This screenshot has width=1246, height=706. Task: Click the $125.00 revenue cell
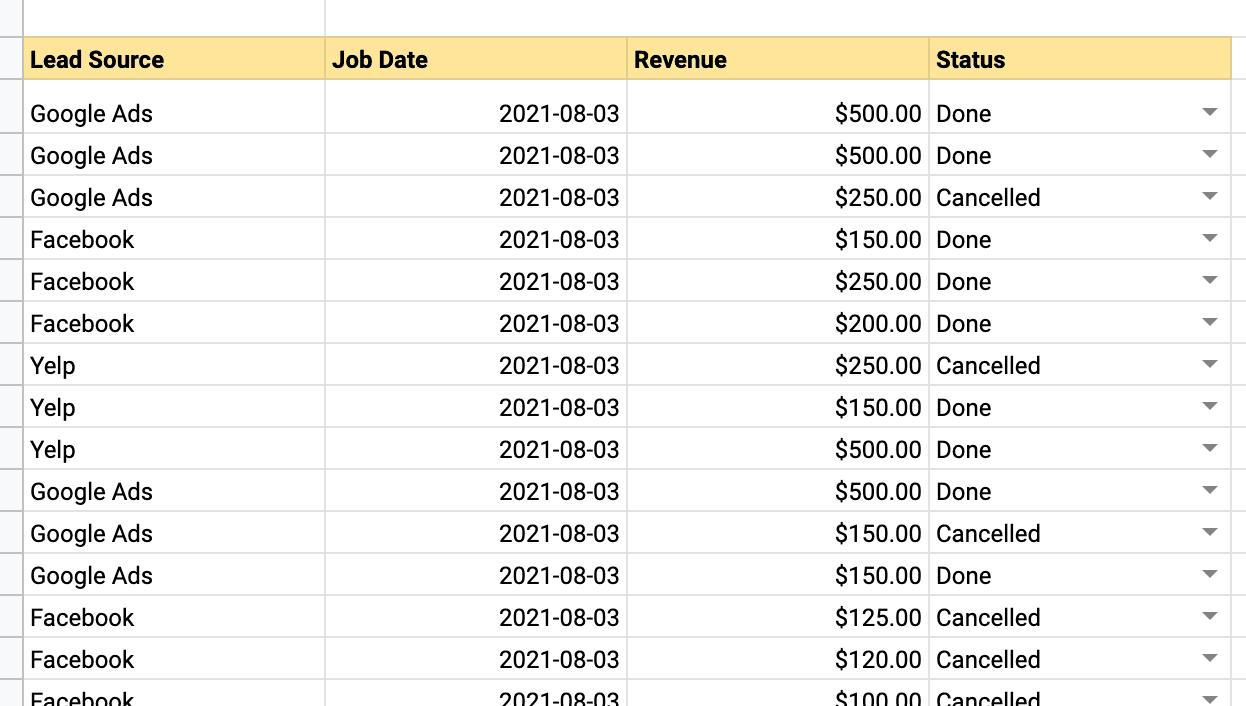click(778, 617)
